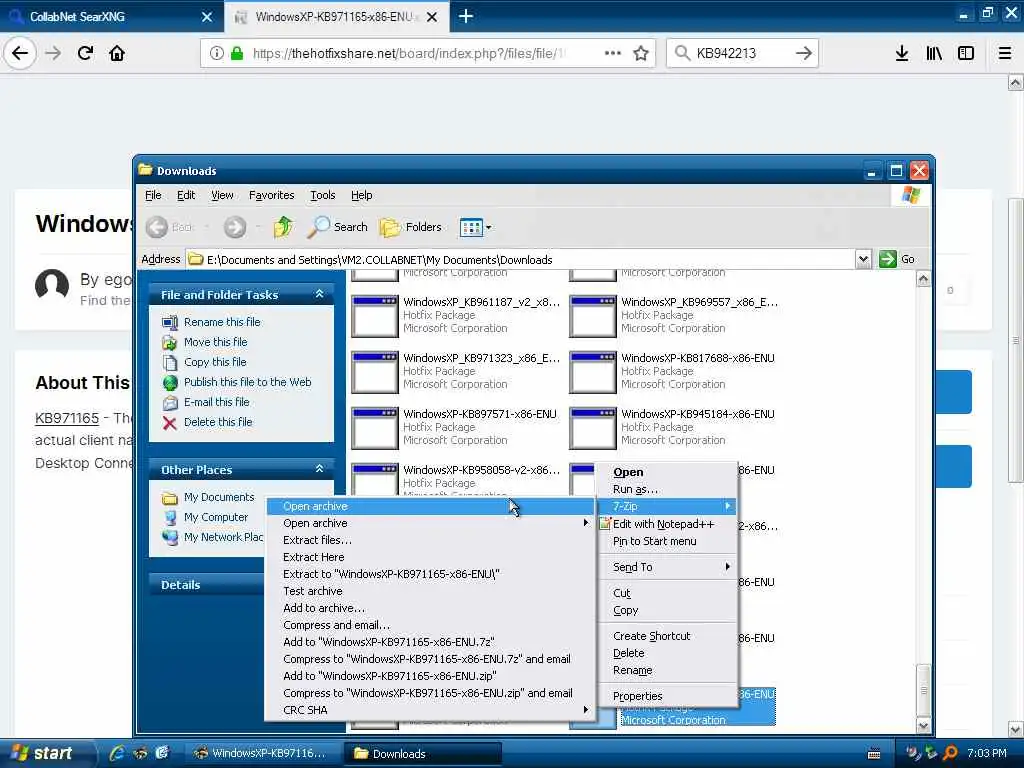Show site information icon in address bar
1024x768 pixels.
[217, 53]
